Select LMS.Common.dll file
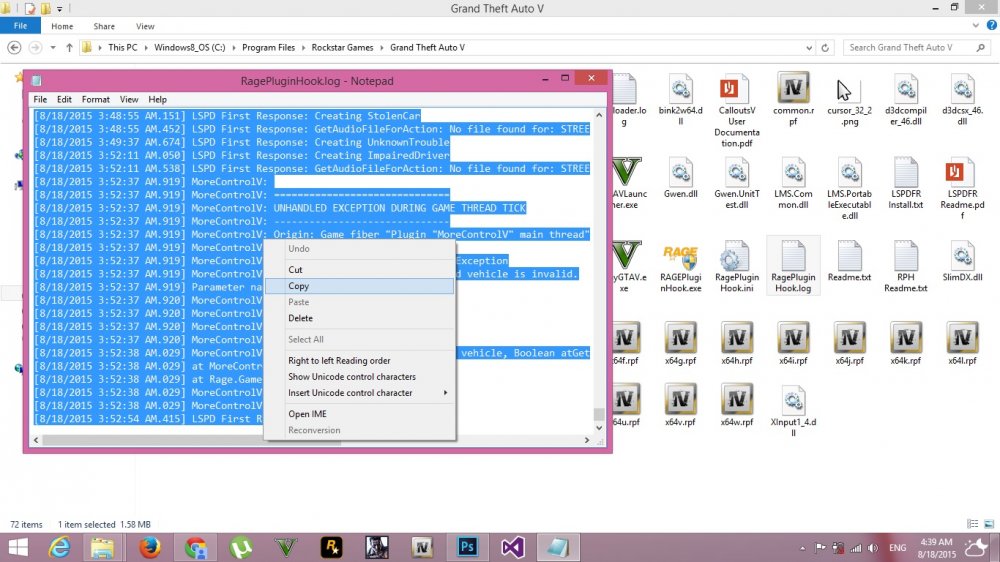This screenshot has width=1000, height=562. click(793, 183)
